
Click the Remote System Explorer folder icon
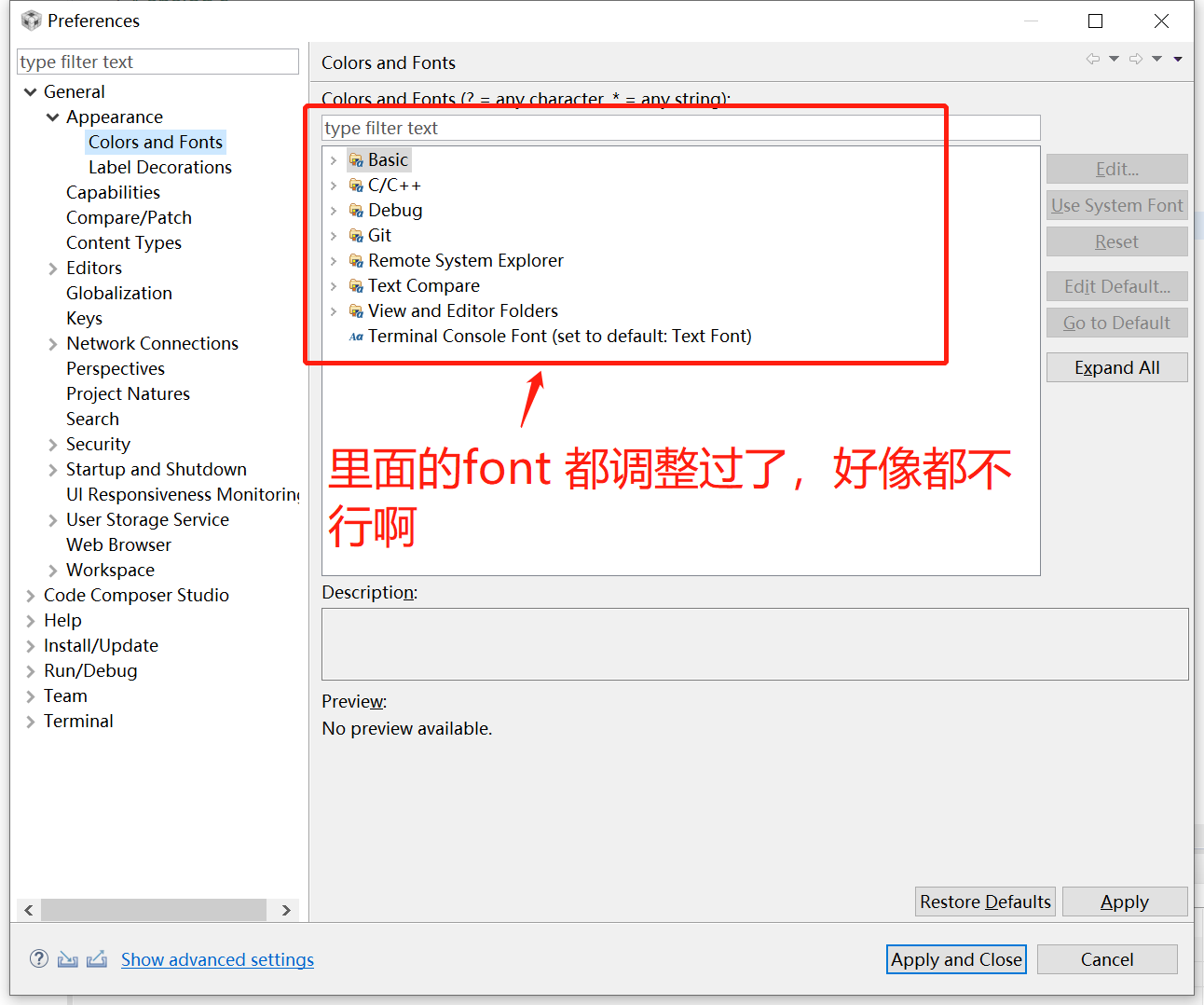[356, 261]
